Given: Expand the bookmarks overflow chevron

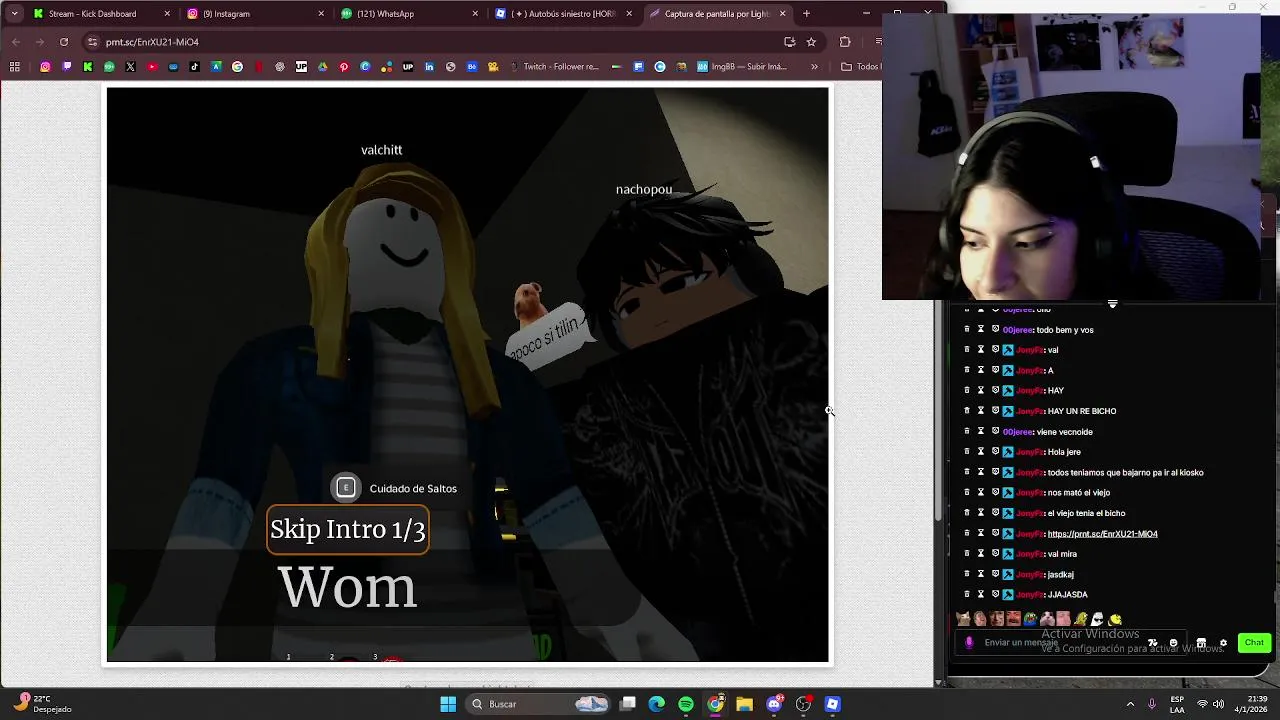Looking at the screenshot, I should click(x=814, y=67).
